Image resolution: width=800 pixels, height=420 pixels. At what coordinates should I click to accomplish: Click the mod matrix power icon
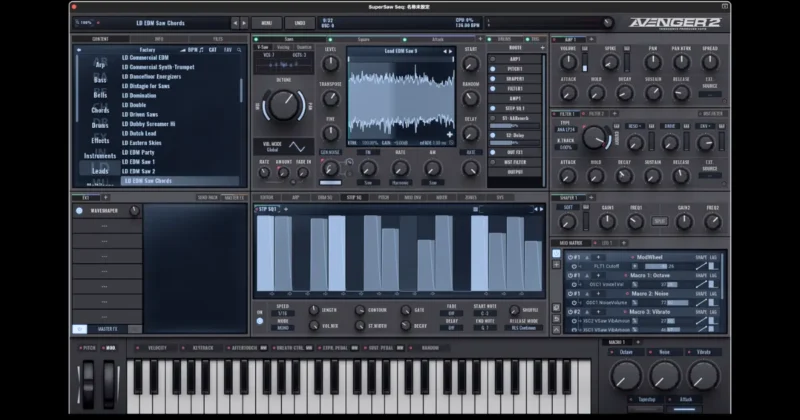click(x=556, y=254)
